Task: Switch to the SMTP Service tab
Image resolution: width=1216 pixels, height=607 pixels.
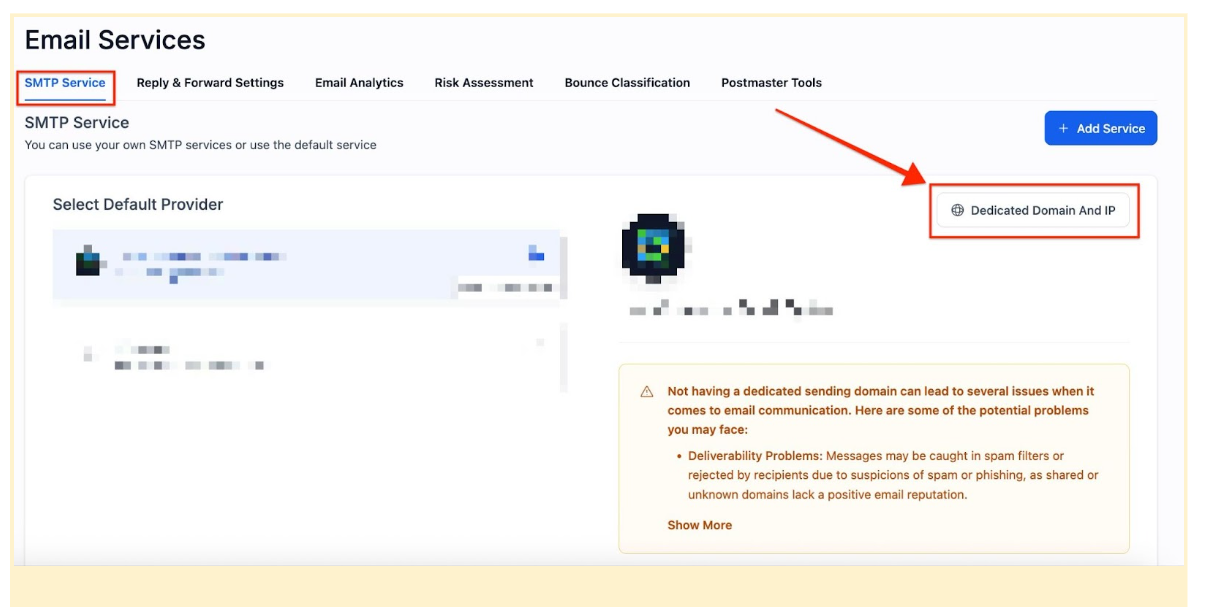Action: [x=65, y=83]
